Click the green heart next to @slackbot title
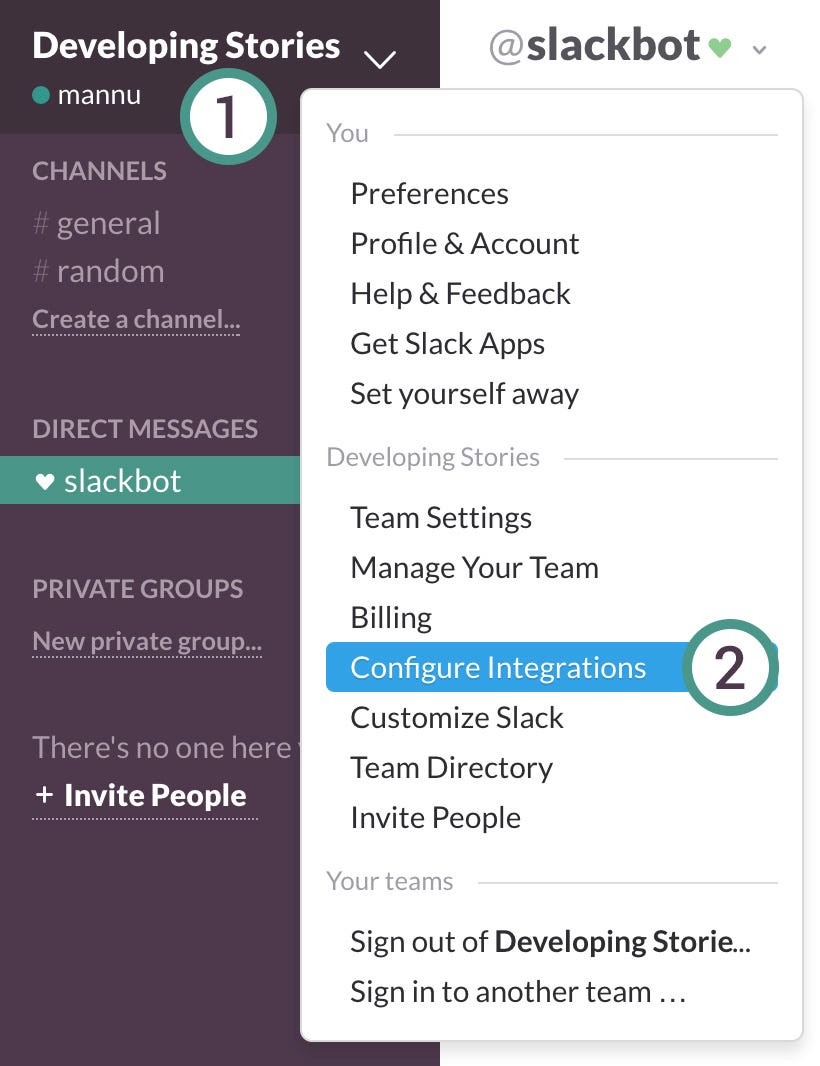 coord(719,47)
